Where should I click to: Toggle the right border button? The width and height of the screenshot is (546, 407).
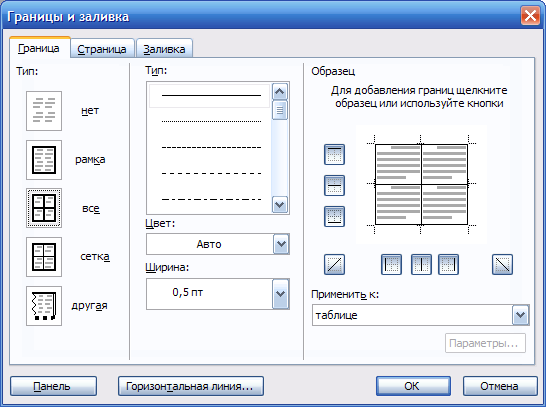tap(448, 265)
